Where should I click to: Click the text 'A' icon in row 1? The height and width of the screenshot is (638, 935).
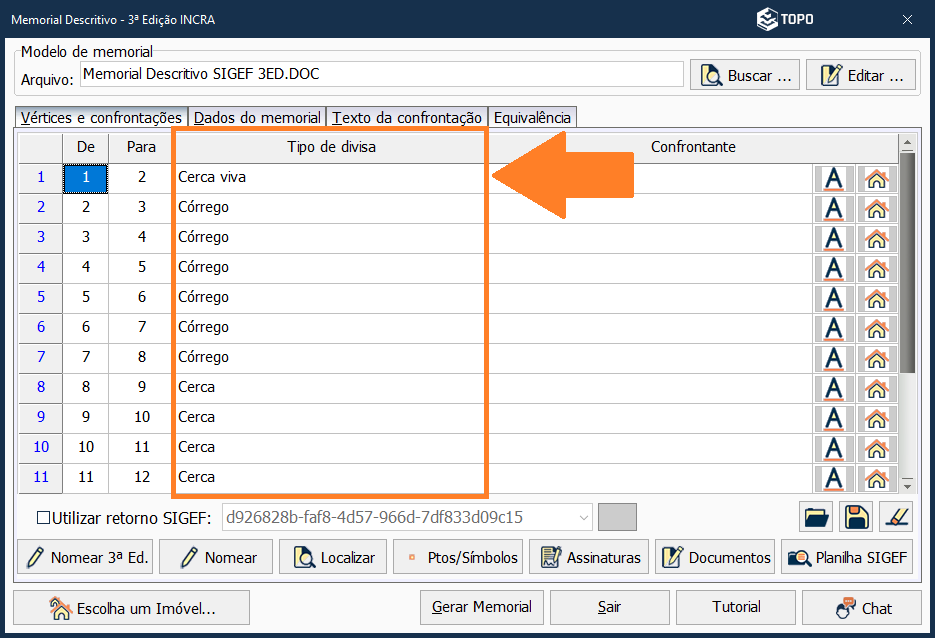click(x=834, y=179)
